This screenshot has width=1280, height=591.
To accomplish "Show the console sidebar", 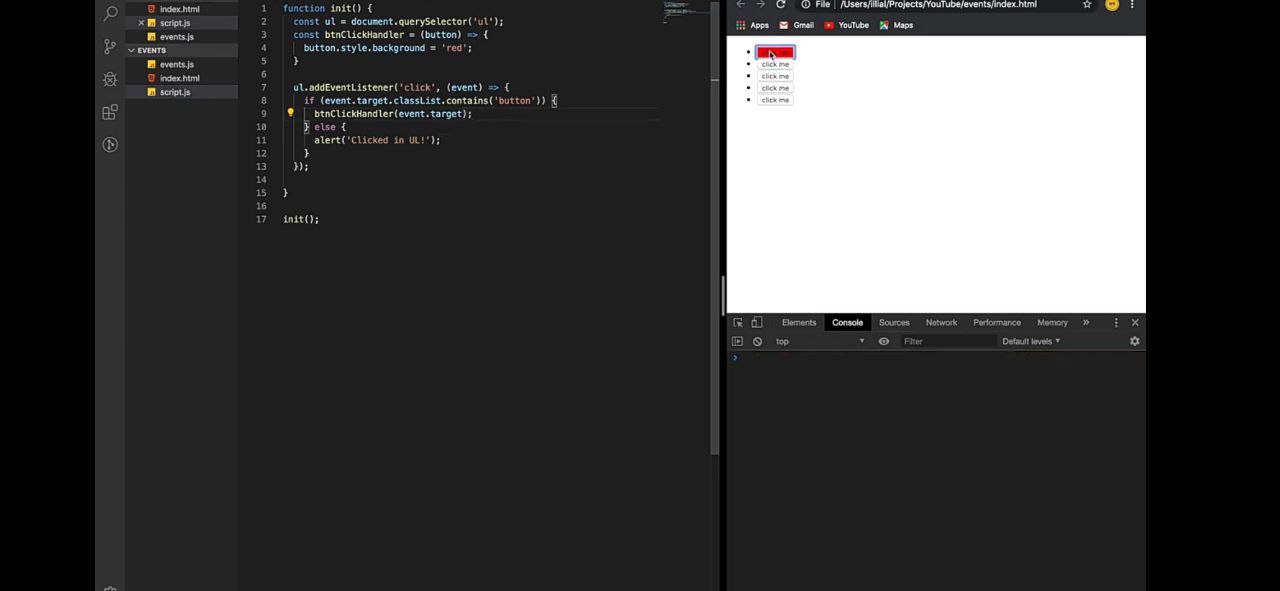I will 738,341.
